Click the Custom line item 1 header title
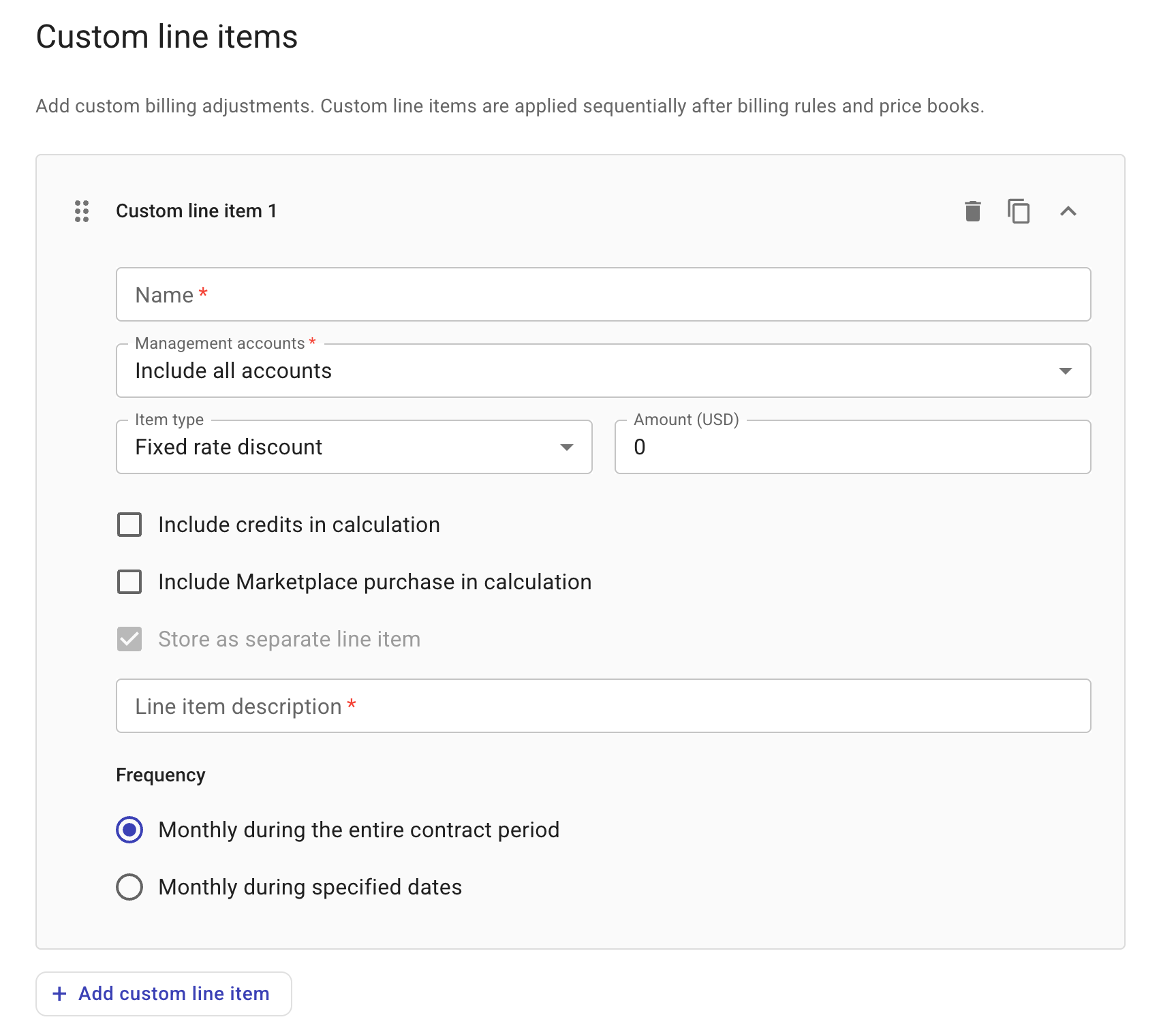This screenshot has height=1028, width=1176. click(x=196, y=211)
